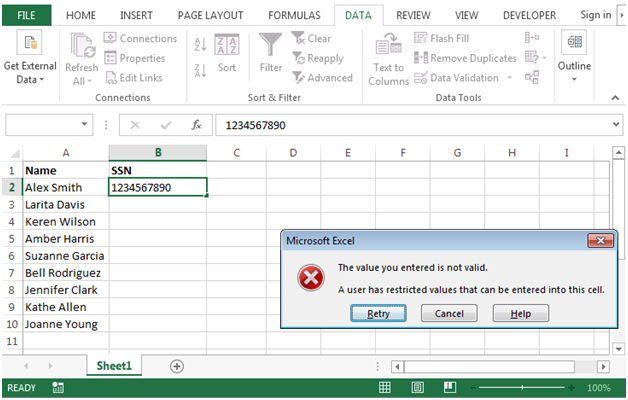Image resolution: width=628 pixels, height=400 pixels.
Task: Expand the Get External Data dropdown
Action: coord(41,80)
